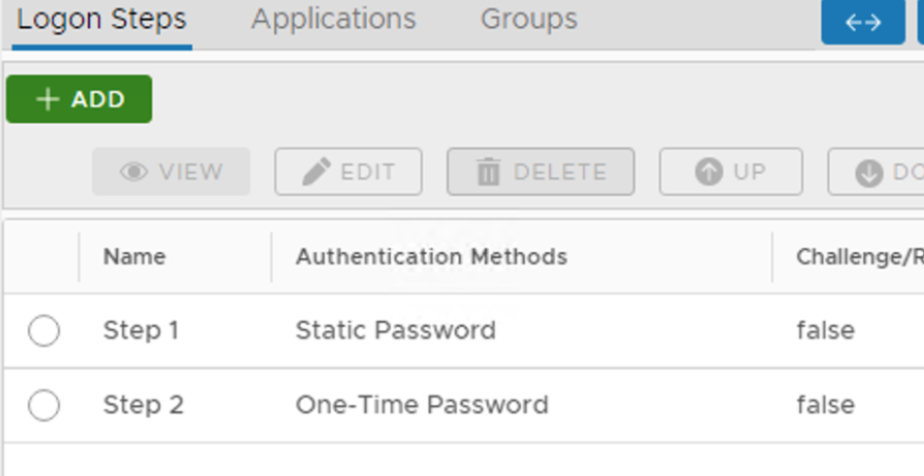Select the Step 2 radio button
The width and height of the screenshot is (924, 476).
(44, 405)
